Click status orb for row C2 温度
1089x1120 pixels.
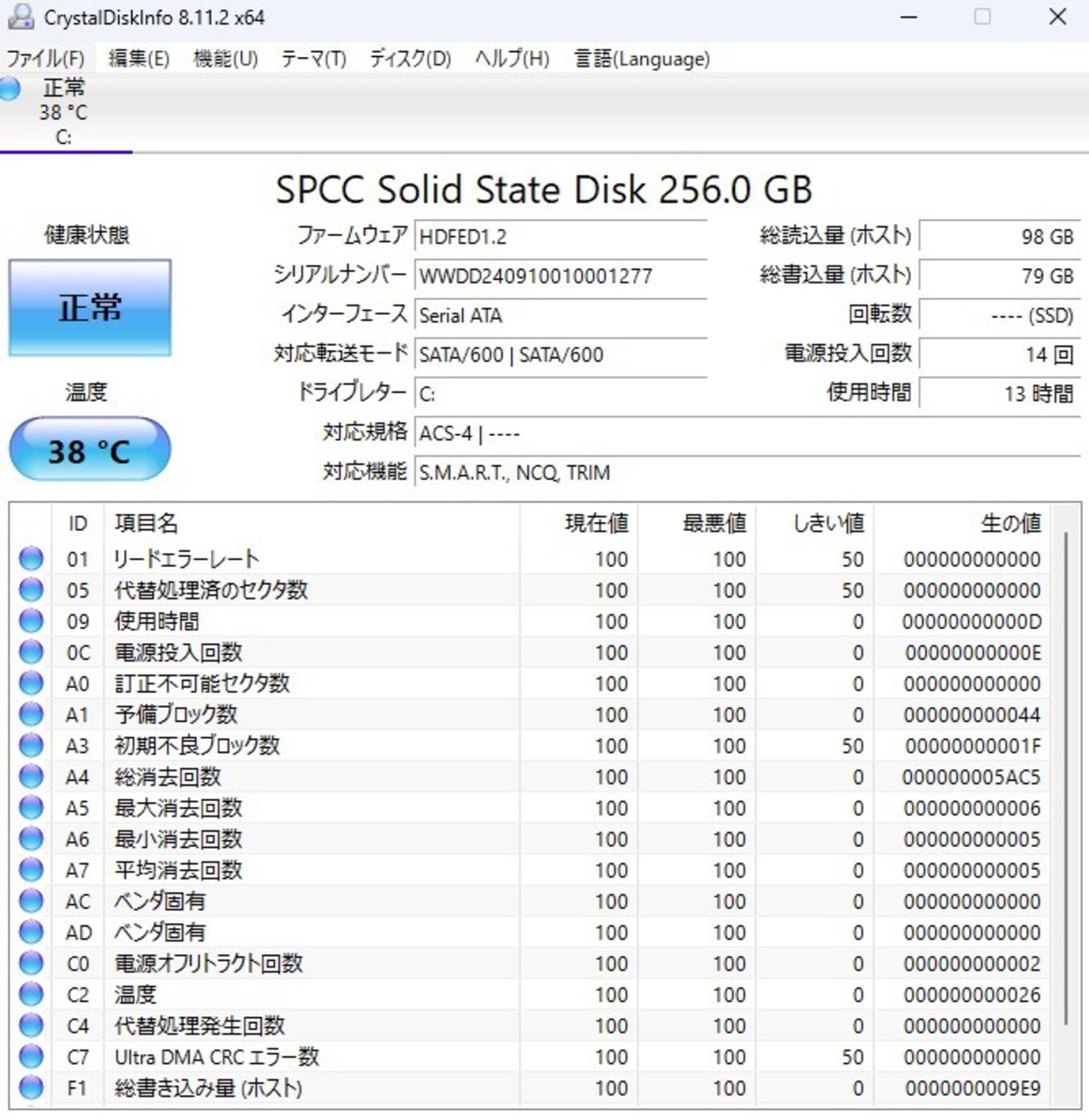pyautogui.click(x=31, y=994)
